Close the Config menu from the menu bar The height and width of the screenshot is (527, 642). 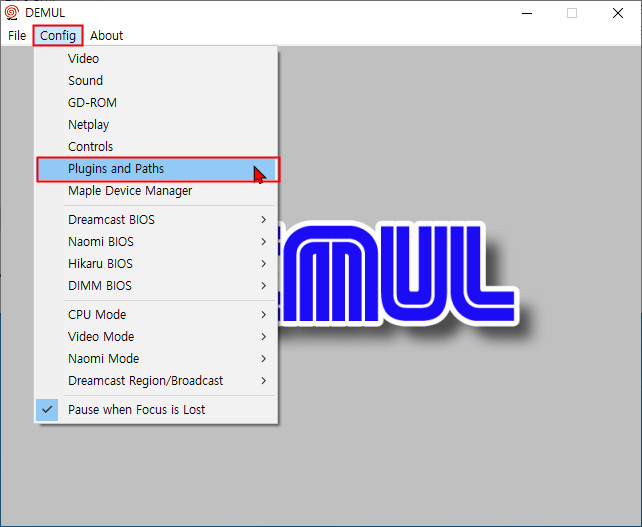(x=58, y=36)
